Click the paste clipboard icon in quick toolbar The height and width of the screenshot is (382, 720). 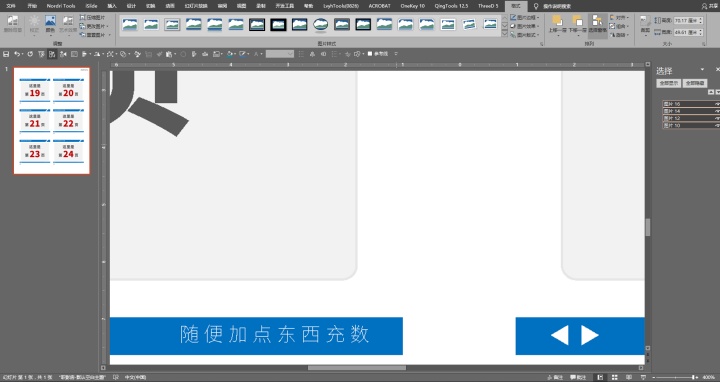(x=169, y=54)
